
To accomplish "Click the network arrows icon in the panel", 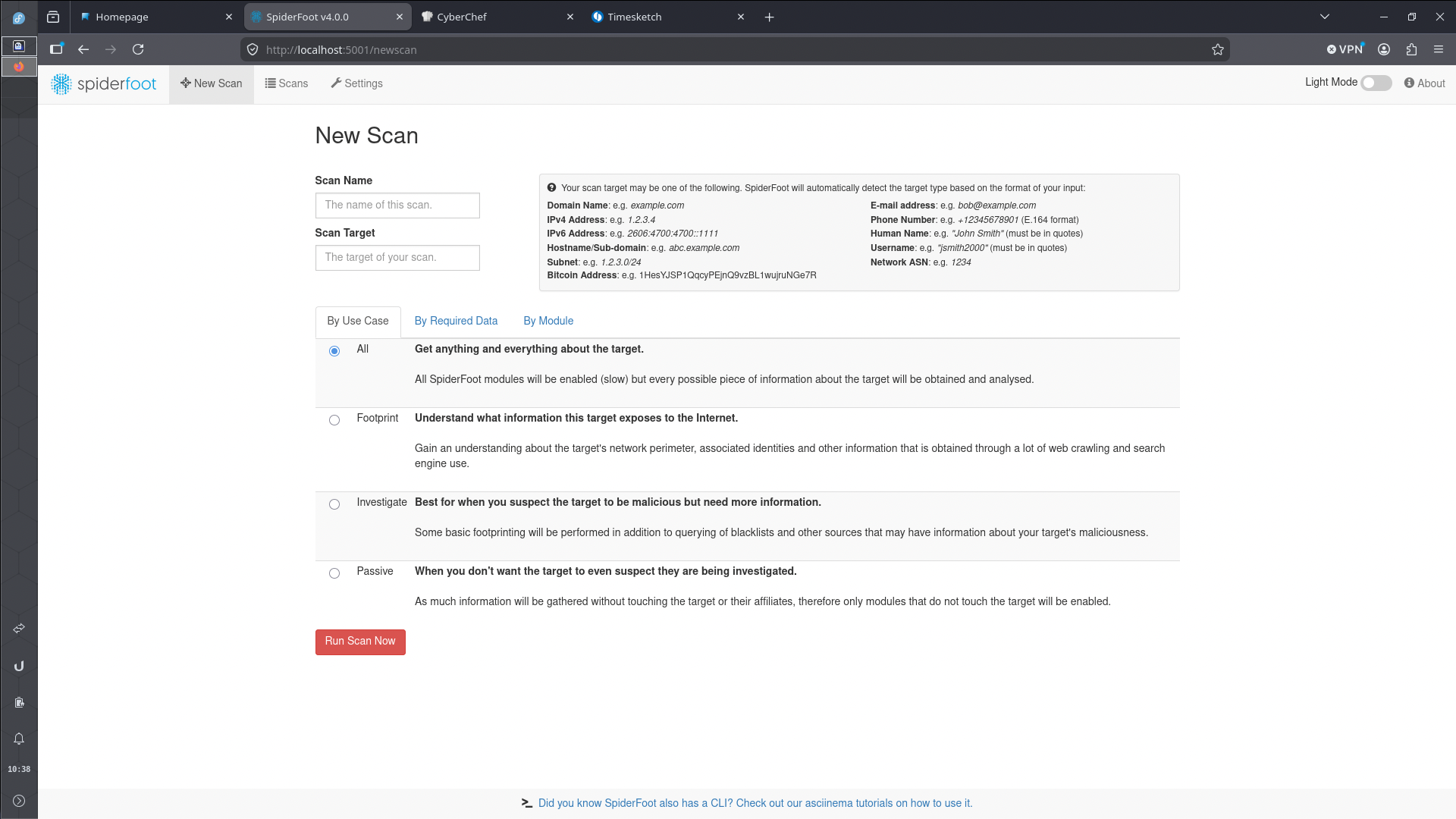I will pyautogui.click(x=19, y=629).
